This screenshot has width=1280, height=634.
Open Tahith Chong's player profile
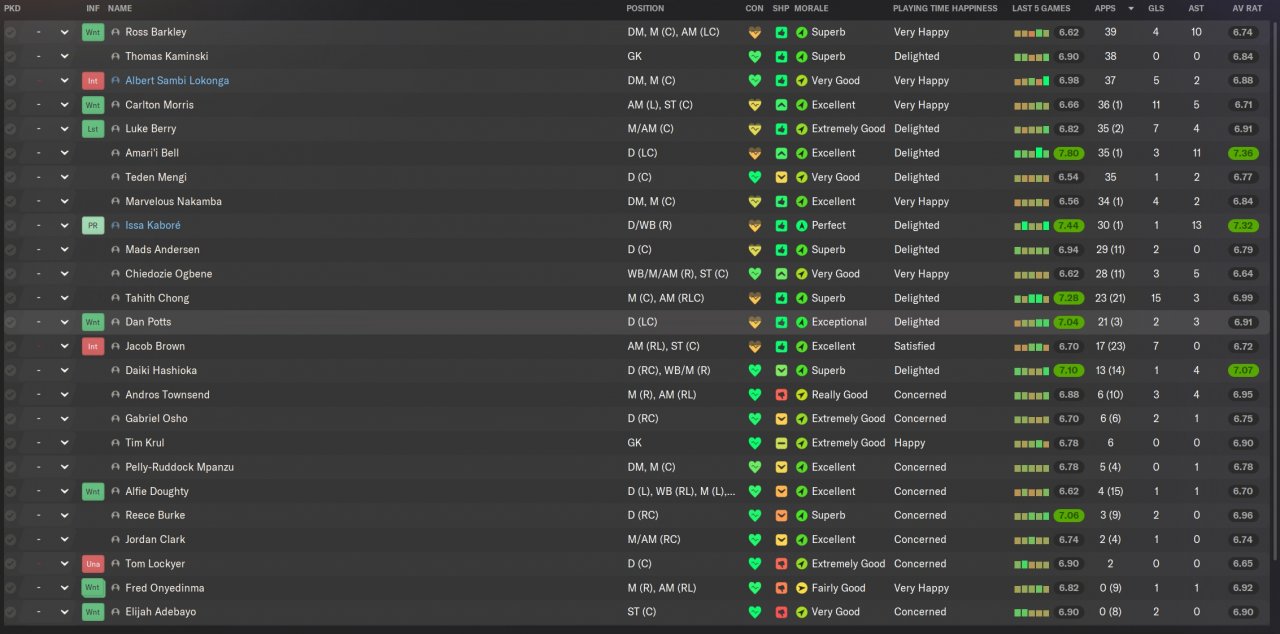pyautogui.click(x=157, y=298)
